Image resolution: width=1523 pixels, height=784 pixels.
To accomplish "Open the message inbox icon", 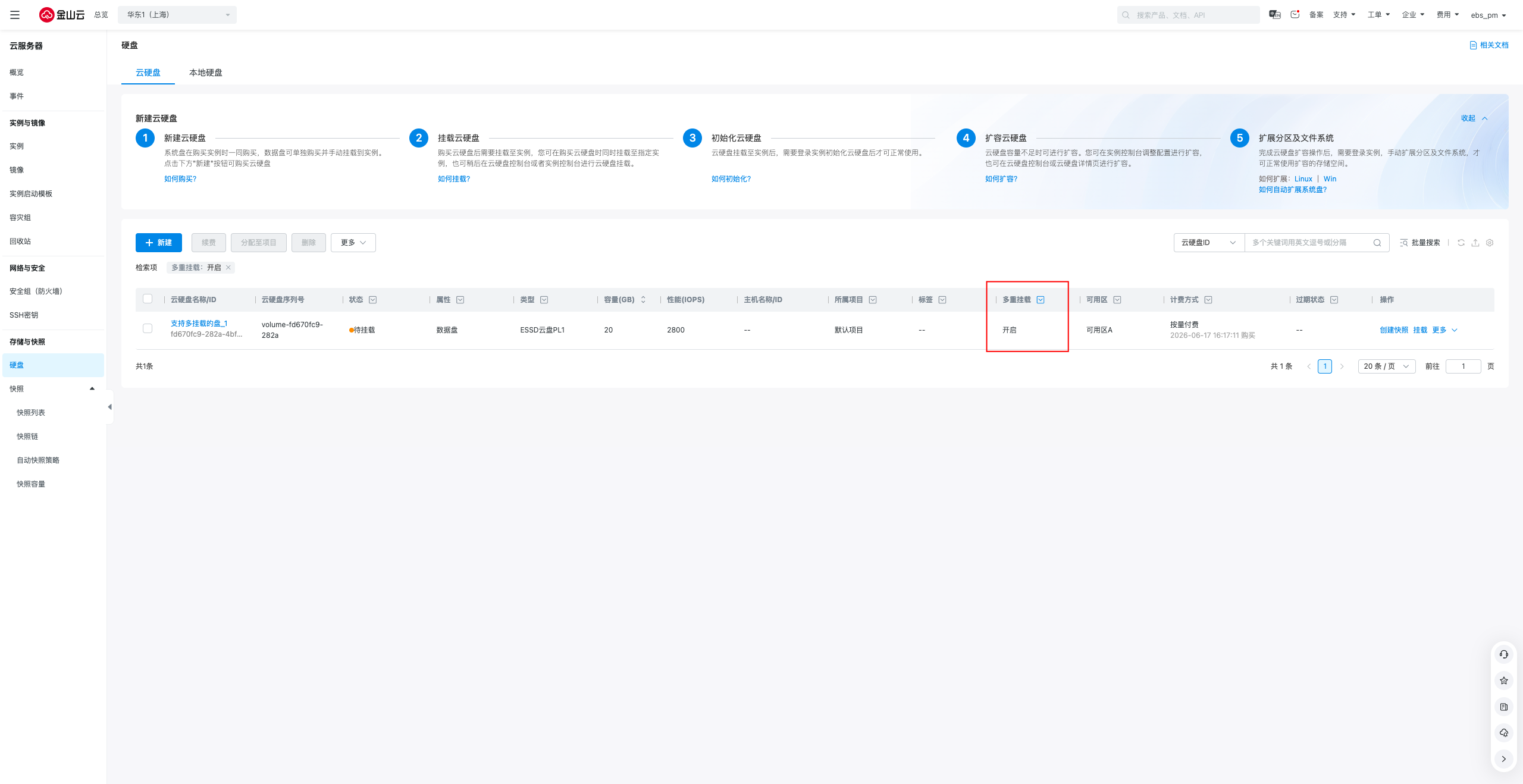I will [x=1295, y=15].
